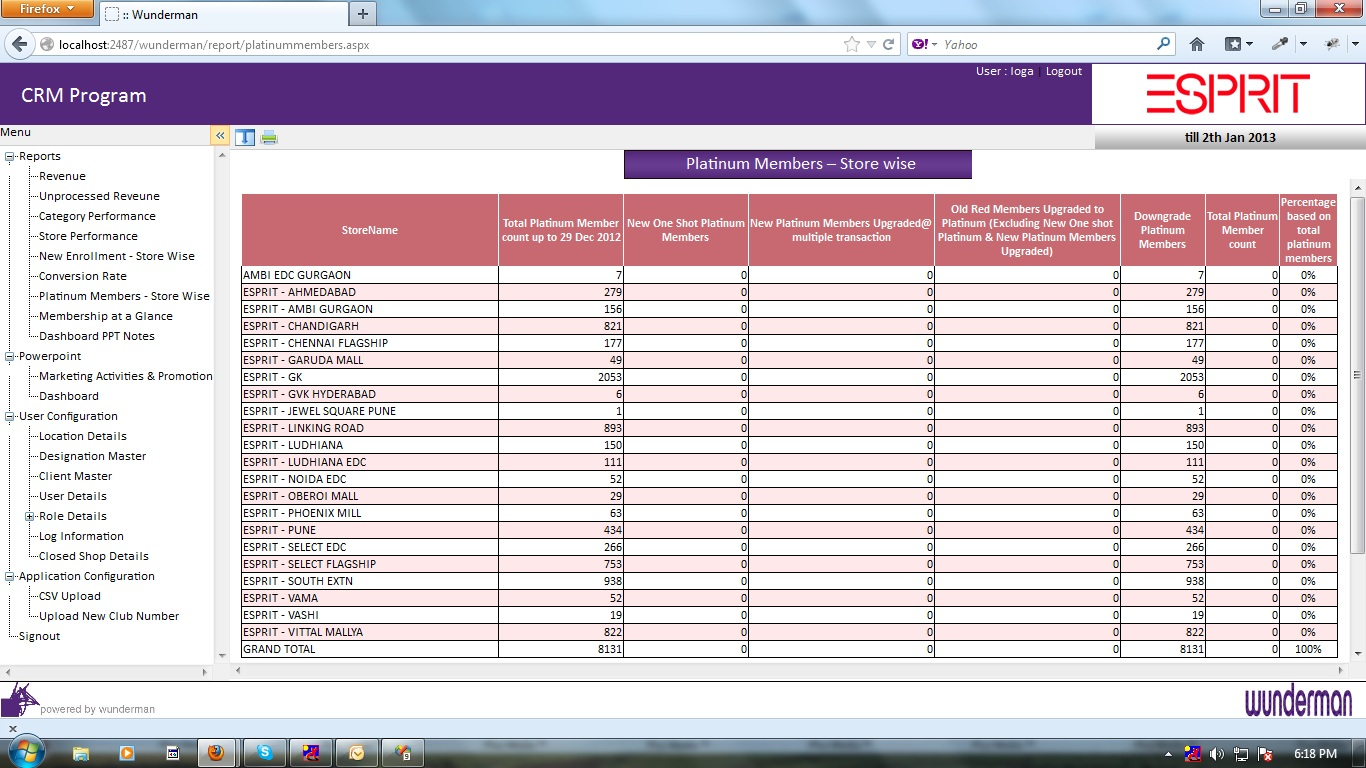Click the Logout link

pyautogui.click(x=1064, y=71)
